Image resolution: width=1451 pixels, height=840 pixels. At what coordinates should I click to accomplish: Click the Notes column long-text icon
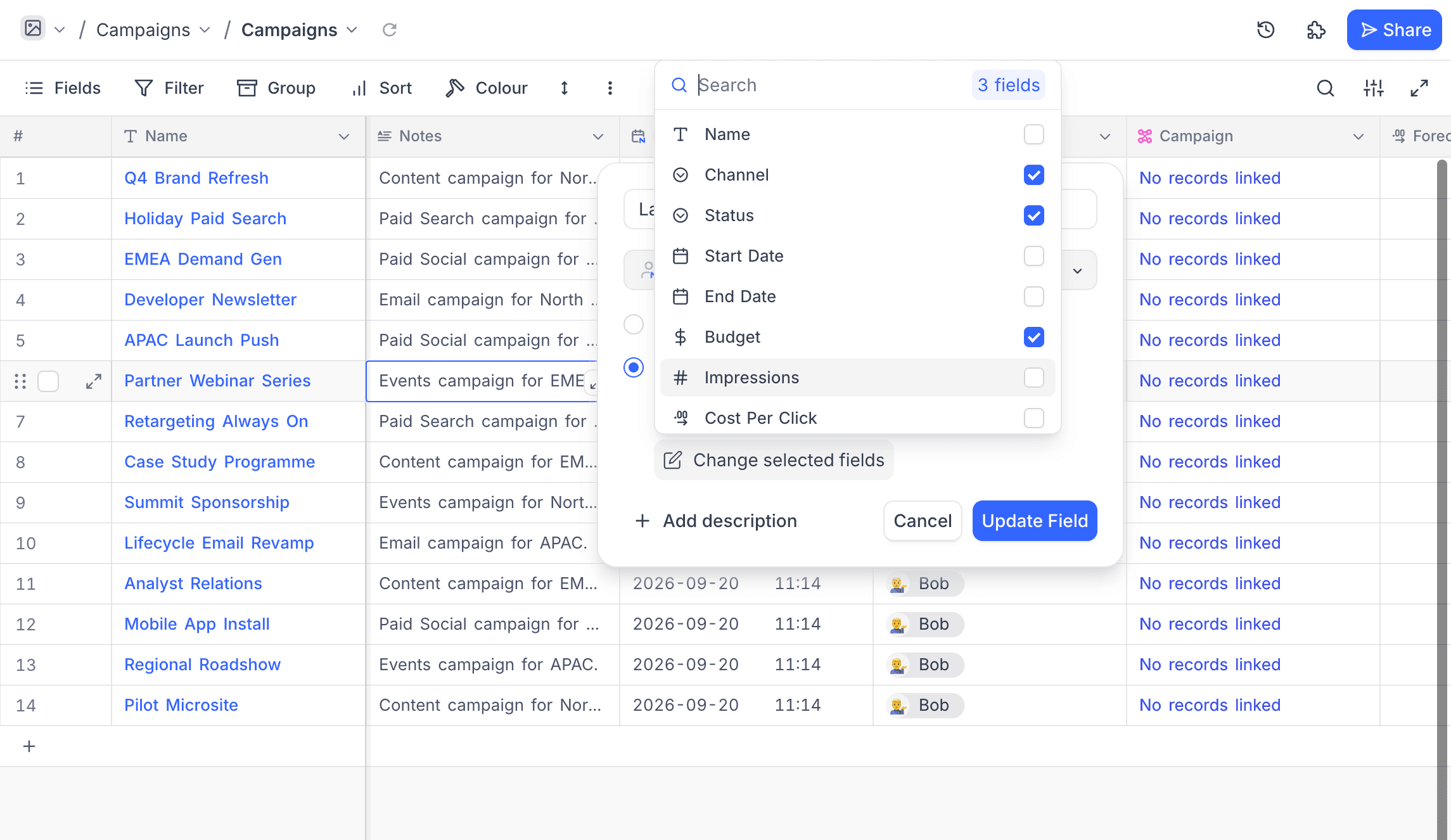click(x=384, y=136)
